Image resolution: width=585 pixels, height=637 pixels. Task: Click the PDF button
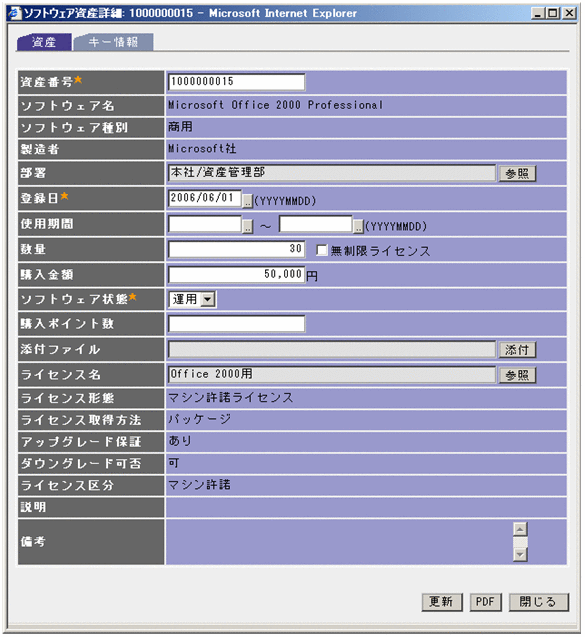(x=485, y=602)
